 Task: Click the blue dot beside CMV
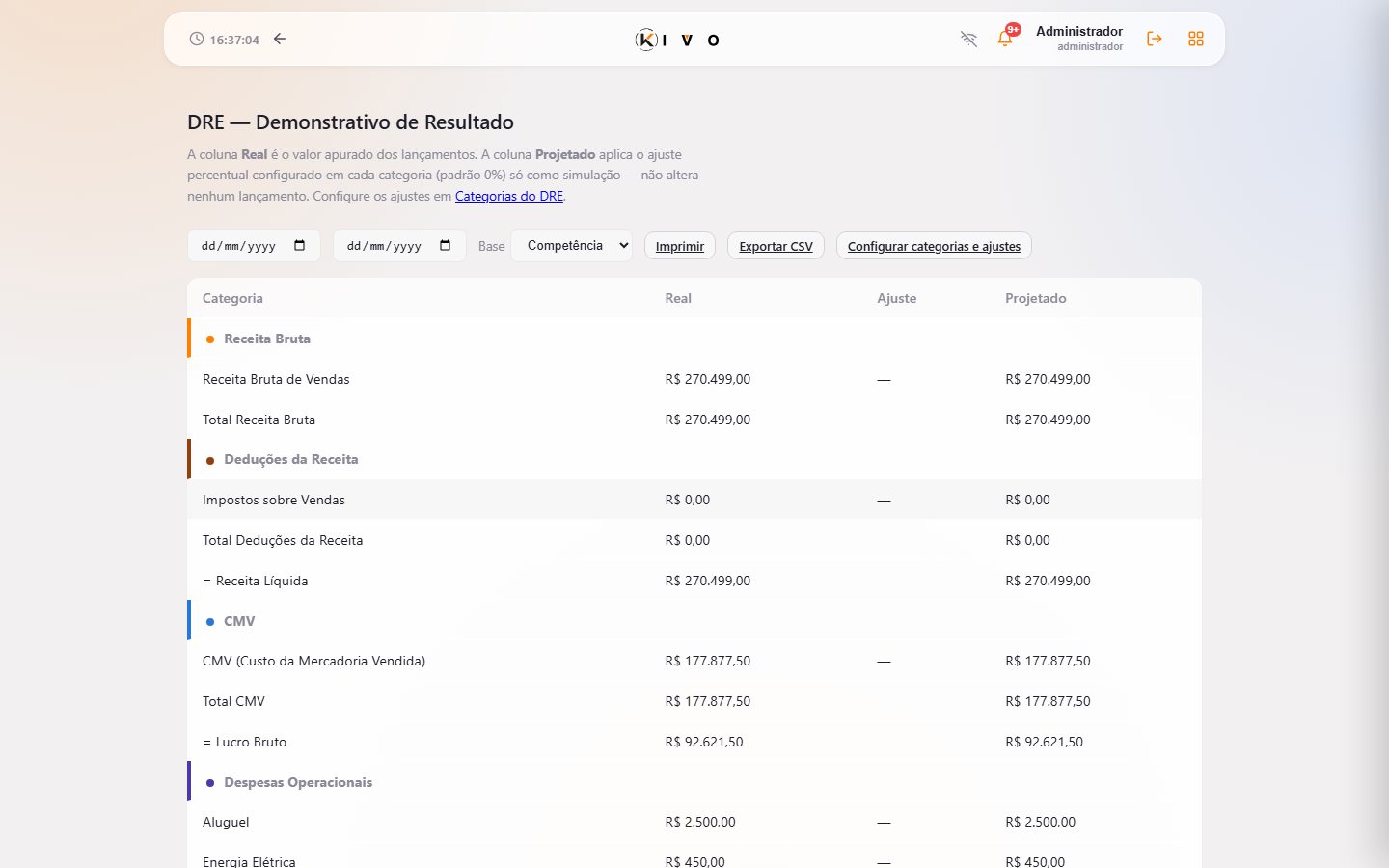click(x=210, y=622)
